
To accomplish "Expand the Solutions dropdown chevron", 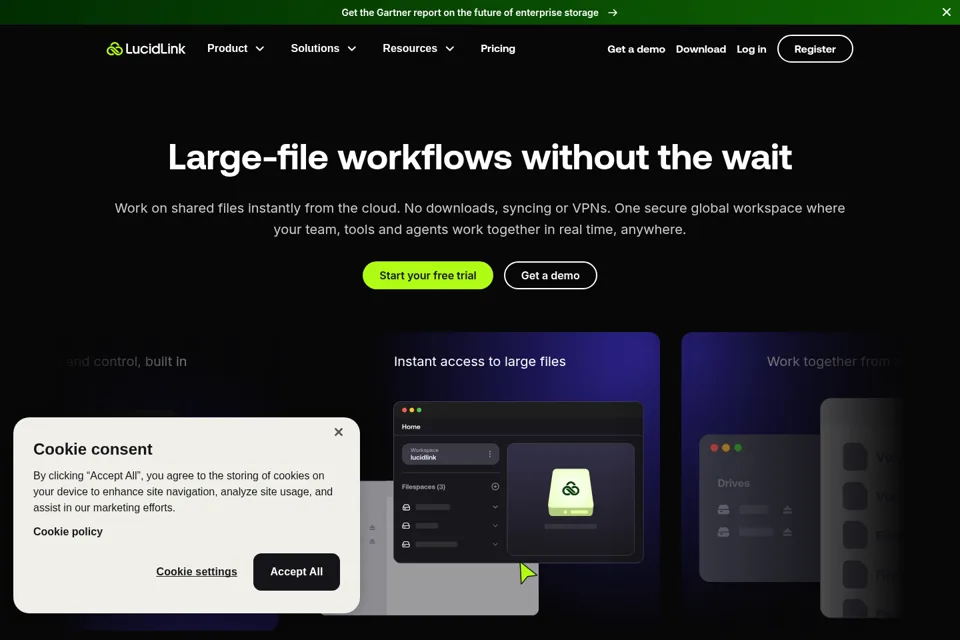I will (352, 49).
